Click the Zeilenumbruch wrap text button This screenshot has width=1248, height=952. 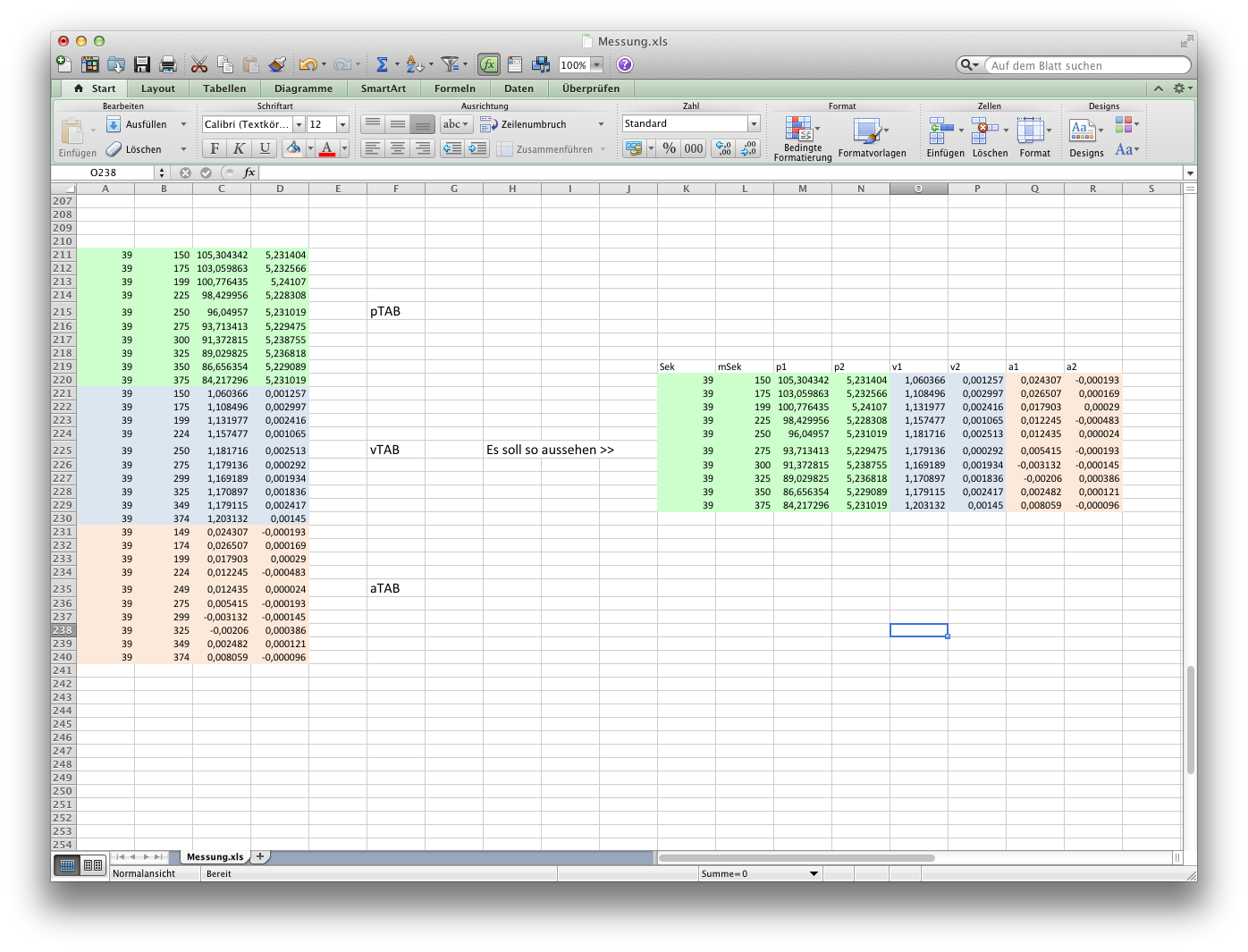(x=523, y=124)
